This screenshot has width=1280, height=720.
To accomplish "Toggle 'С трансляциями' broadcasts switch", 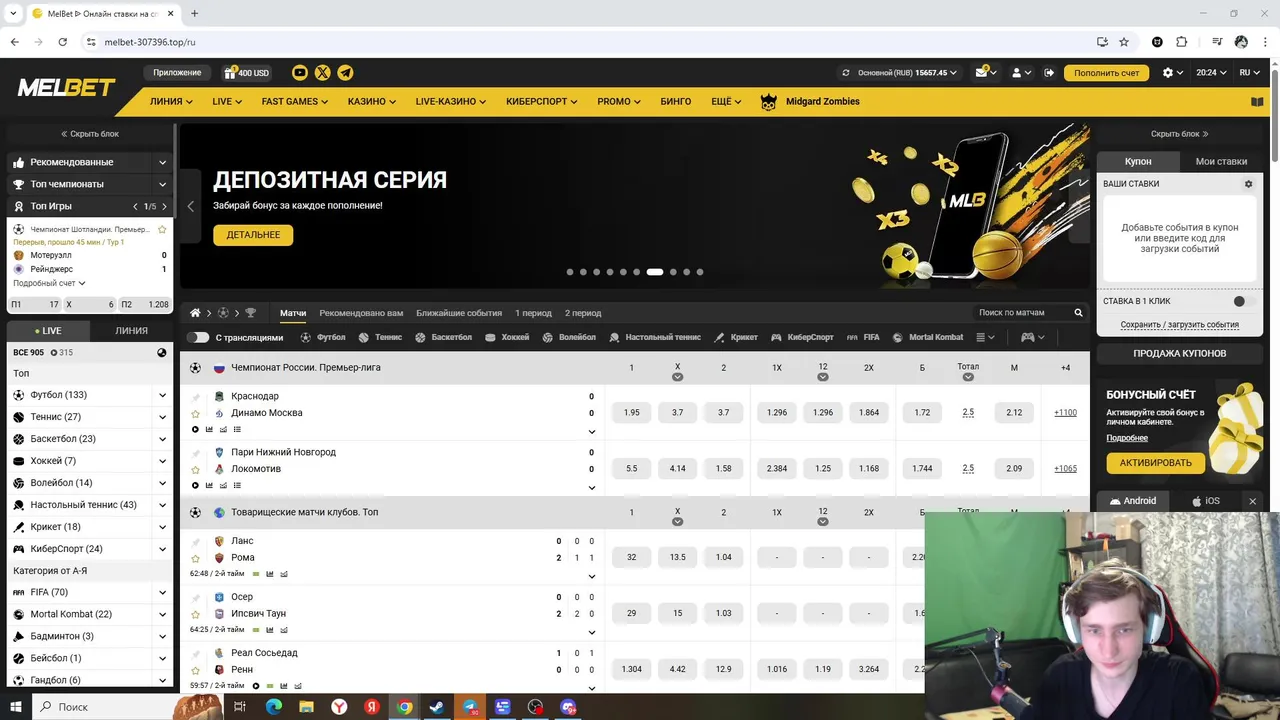I will pyautogui.click(x=198, y=338).
